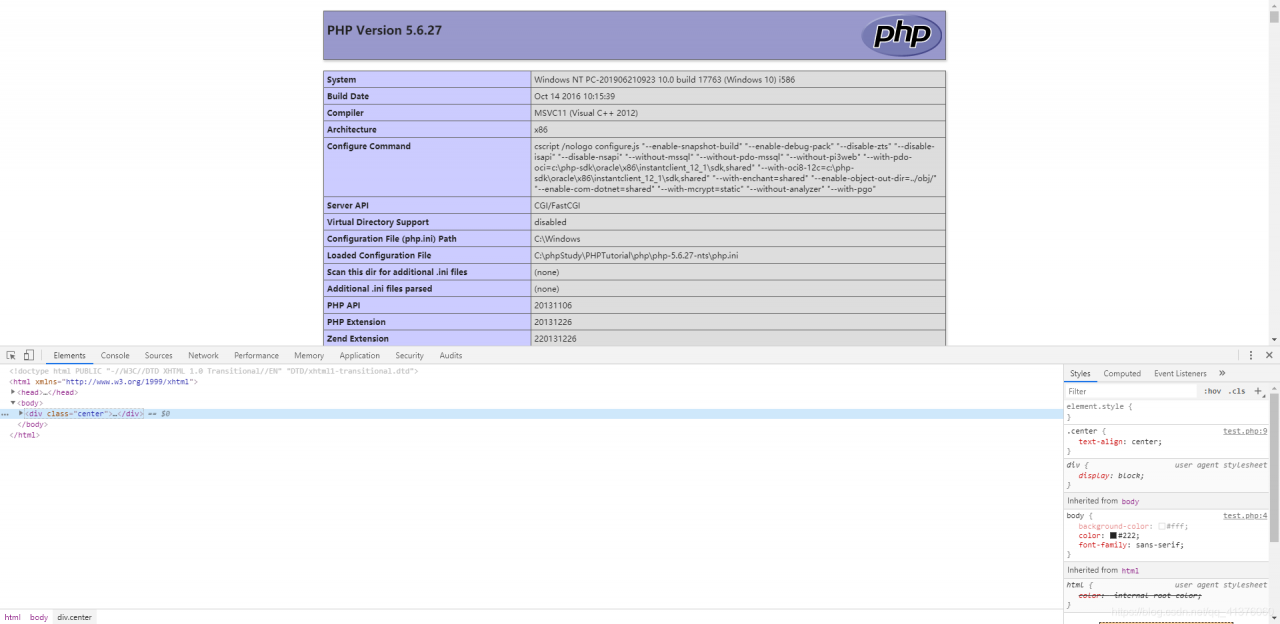Add new style rule plus icon
Image resolution: width=1280 pixels, height=624 pixels.
click(1258, 391)
